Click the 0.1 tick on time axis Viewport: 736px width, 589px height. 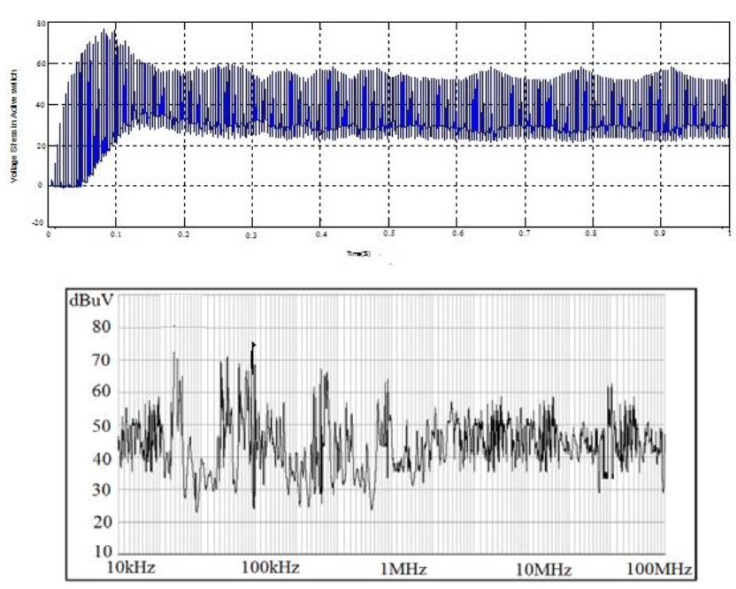tap(116, 233)
